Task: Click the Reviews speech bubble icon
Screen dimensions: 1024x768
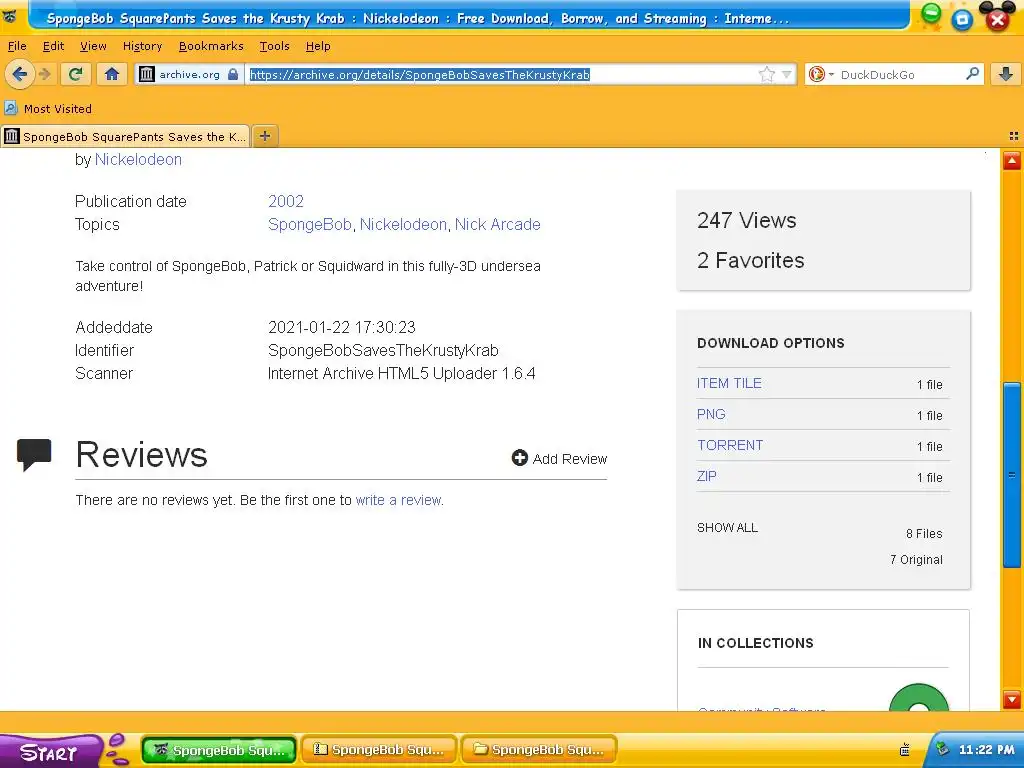Action: [34, 455]
